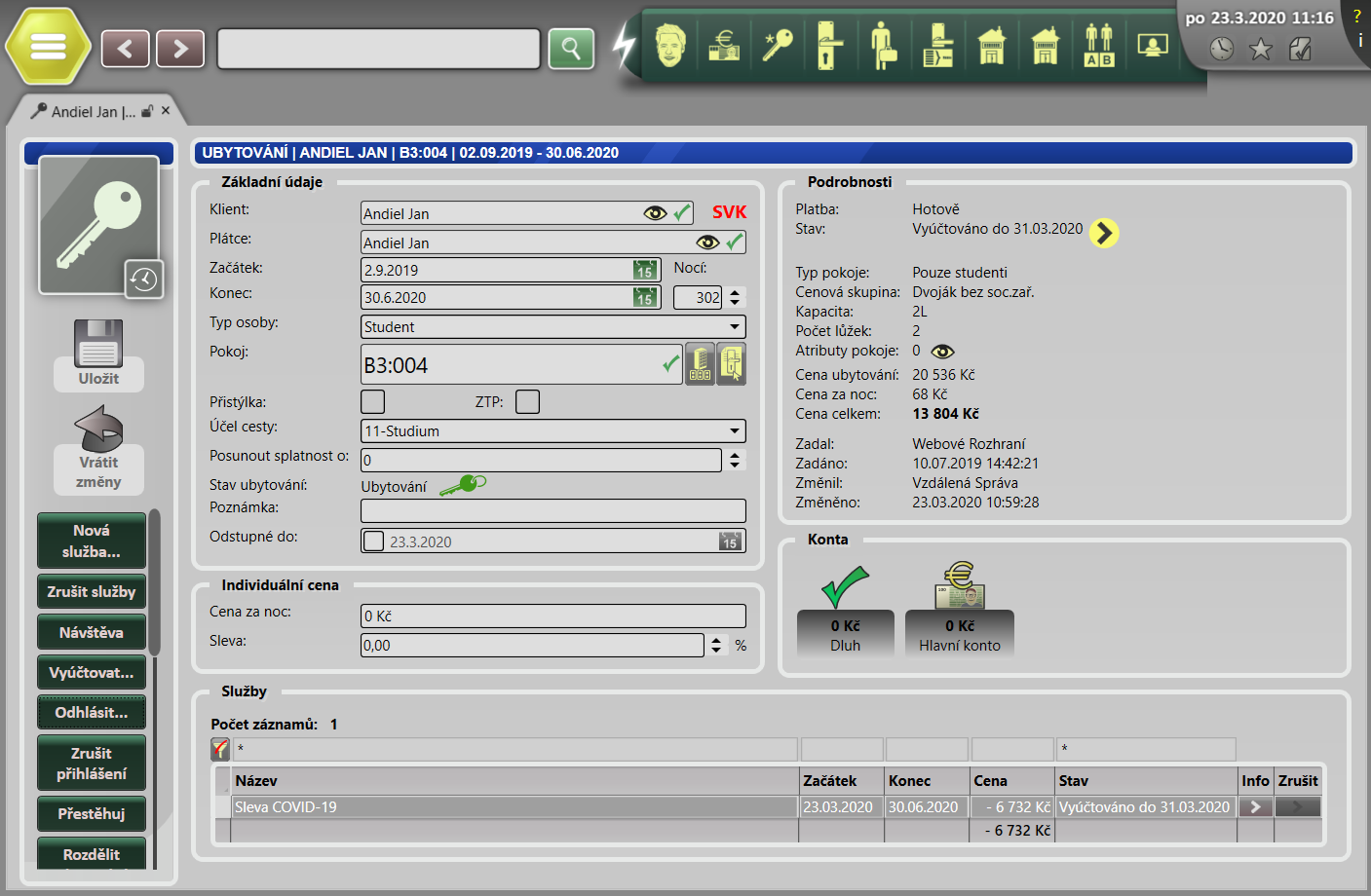
Task: Open the Účel cesty dropdown
Action: pyautogui.click(x=734, y=430)
